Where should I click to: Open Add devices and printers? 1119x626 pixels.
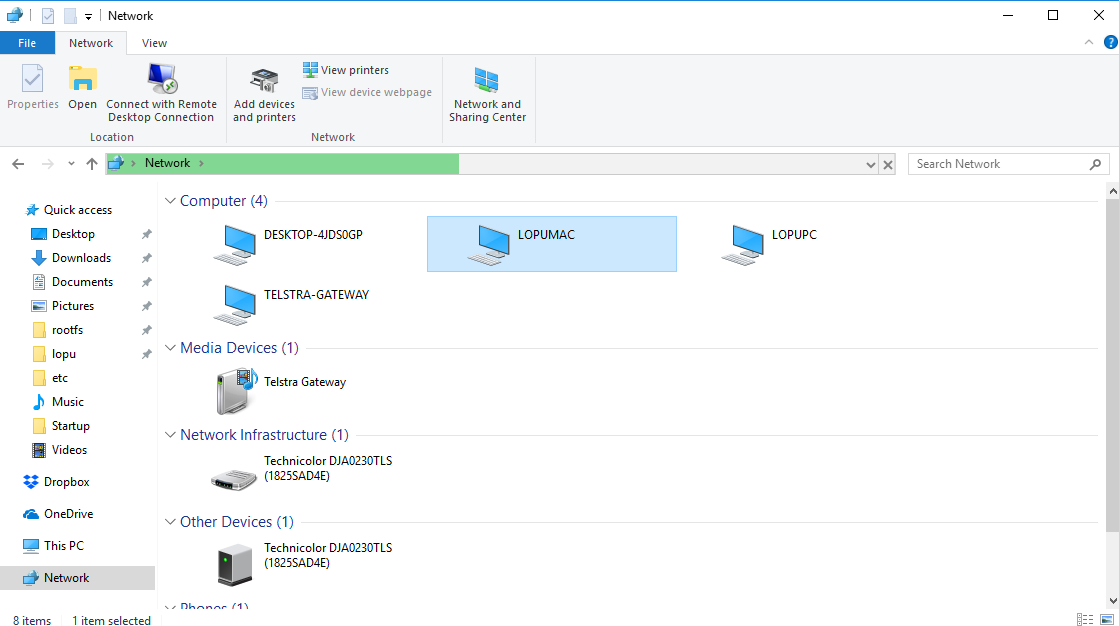tap(263, 90)
